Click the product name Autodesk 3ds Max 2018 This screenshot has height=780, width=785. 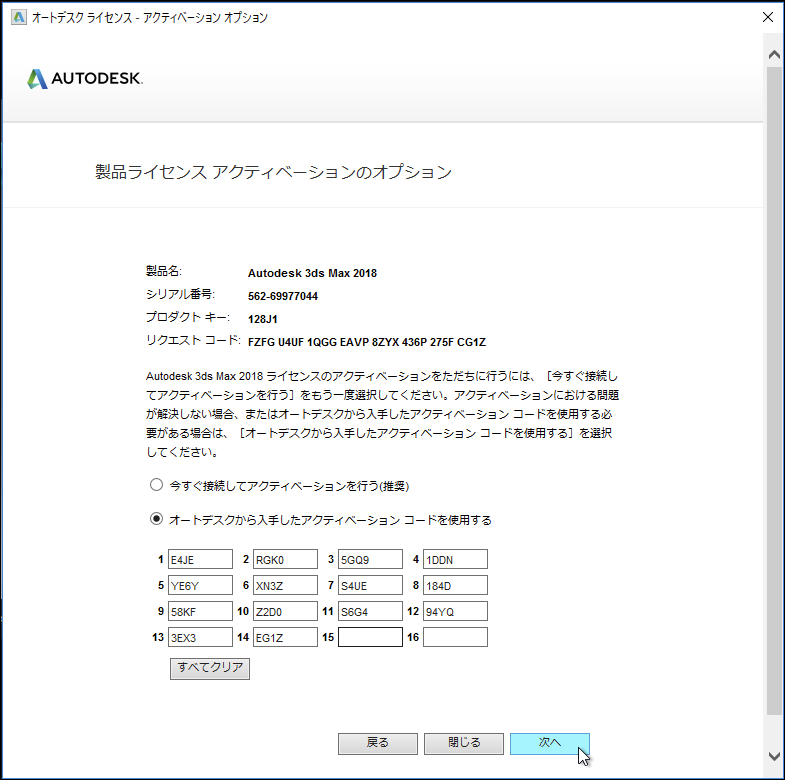[312, 273]
